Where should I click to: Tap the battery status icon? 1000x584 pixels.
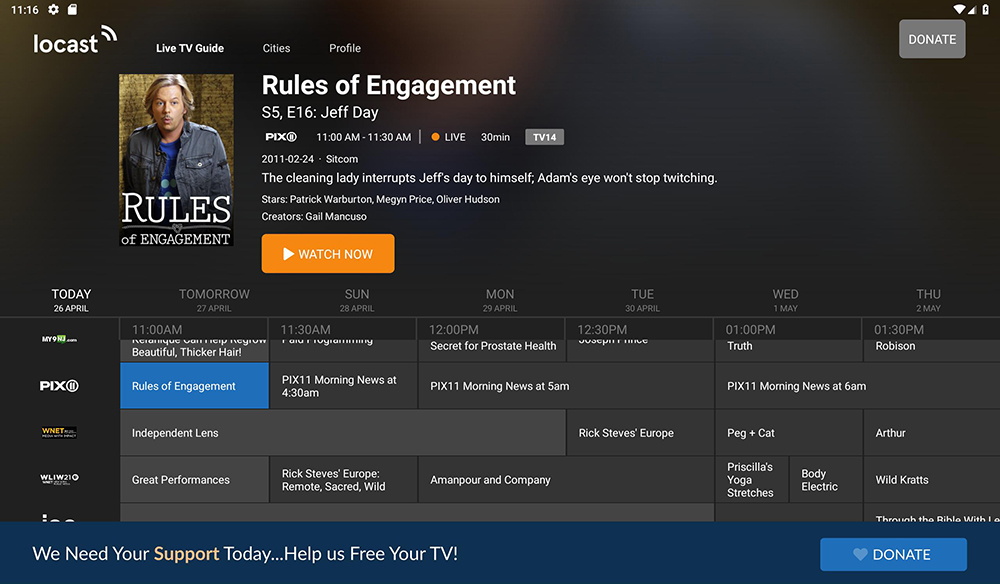point(986,10)
